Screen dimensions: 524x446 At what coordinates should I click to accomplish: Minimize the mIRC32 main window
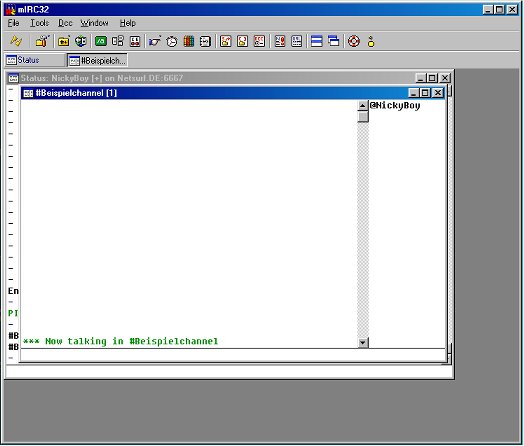(x=488, y=10)
